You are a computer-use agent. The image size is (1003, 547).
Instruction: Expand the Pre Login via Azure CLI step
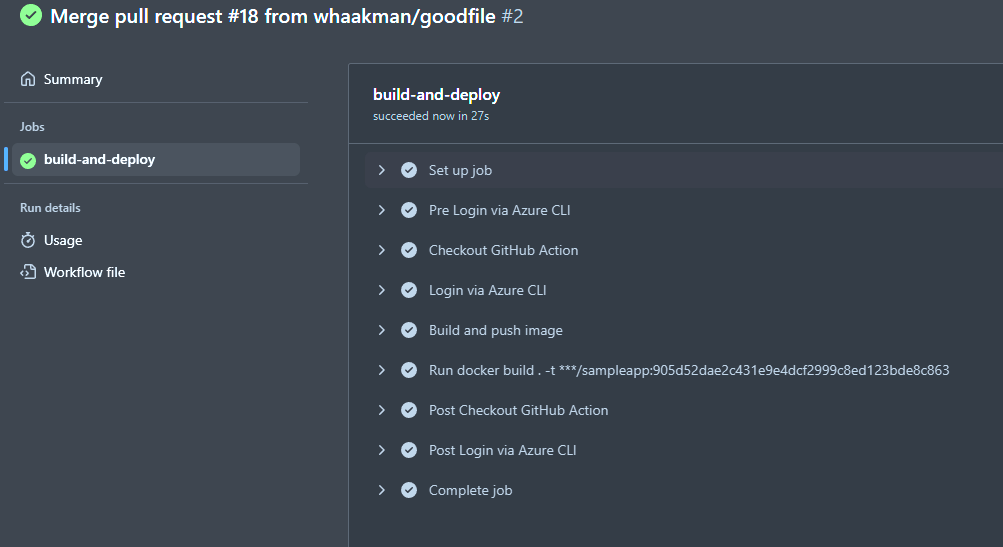click(x=382, y=210)
